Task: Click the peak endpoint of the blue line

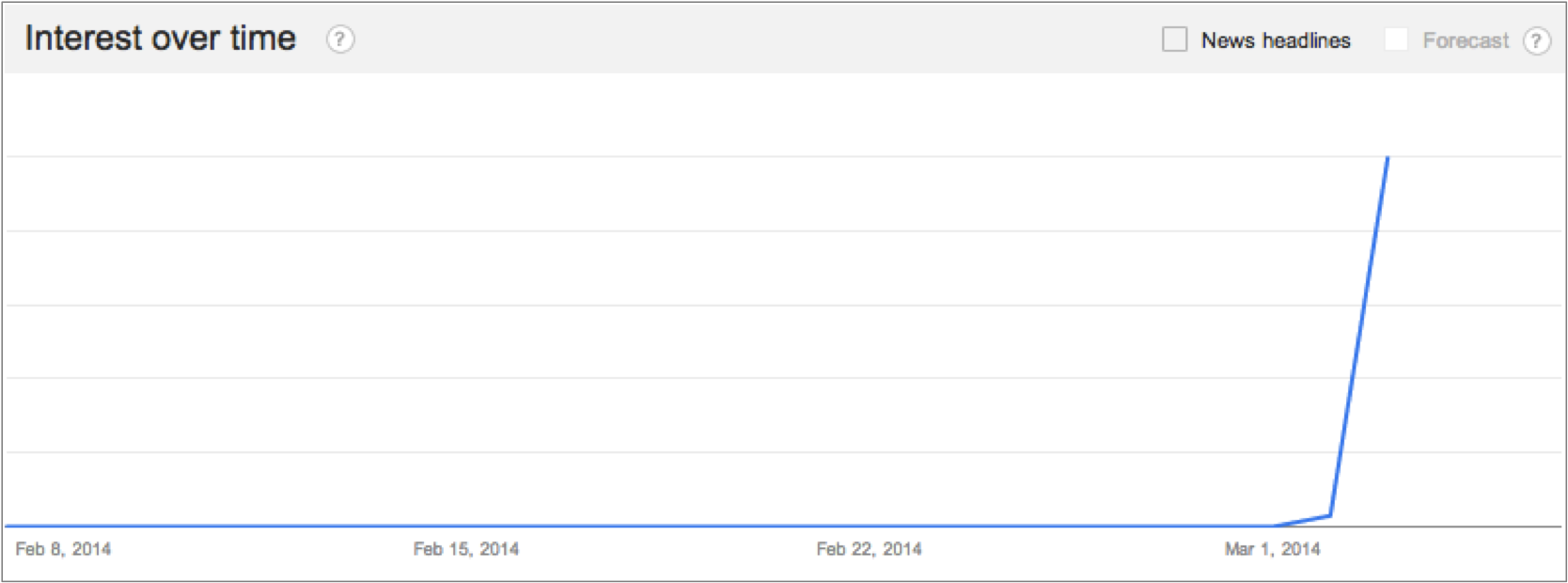Action: click(x=1388, y=158)
